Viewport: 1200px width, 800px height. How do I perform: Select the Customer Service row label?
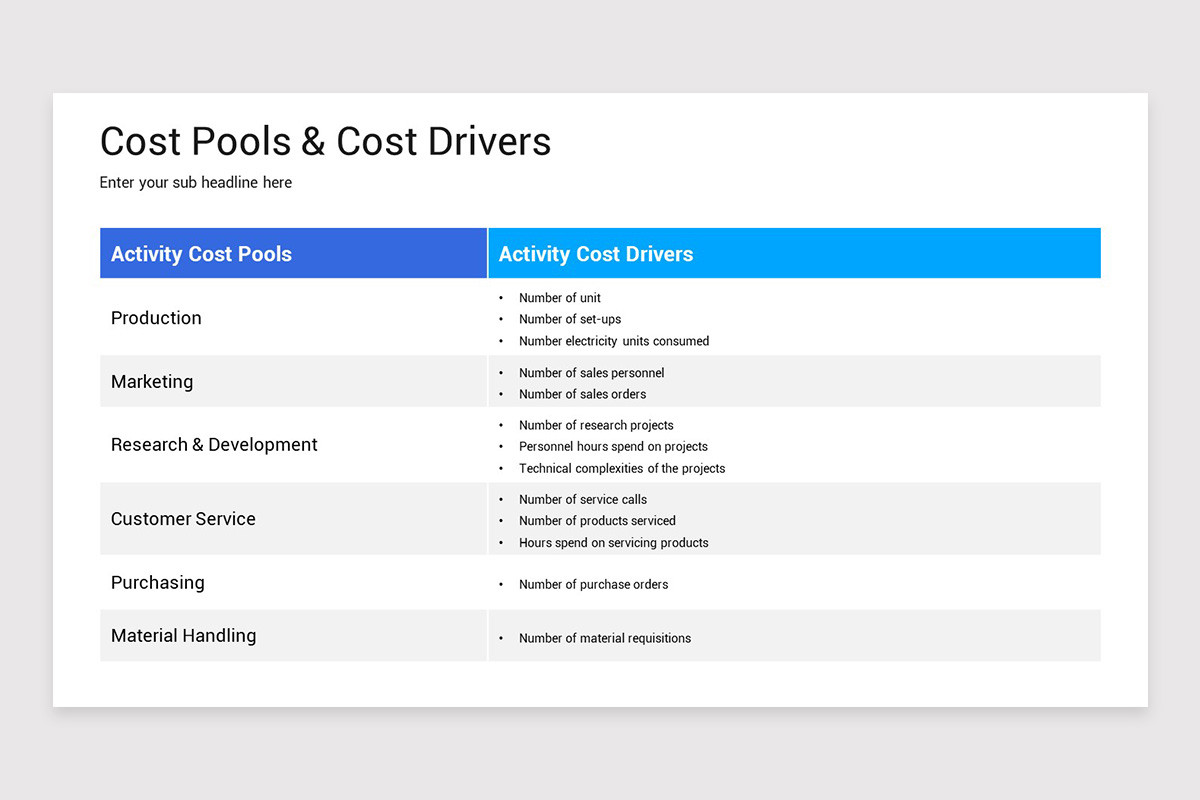point(183,518)
